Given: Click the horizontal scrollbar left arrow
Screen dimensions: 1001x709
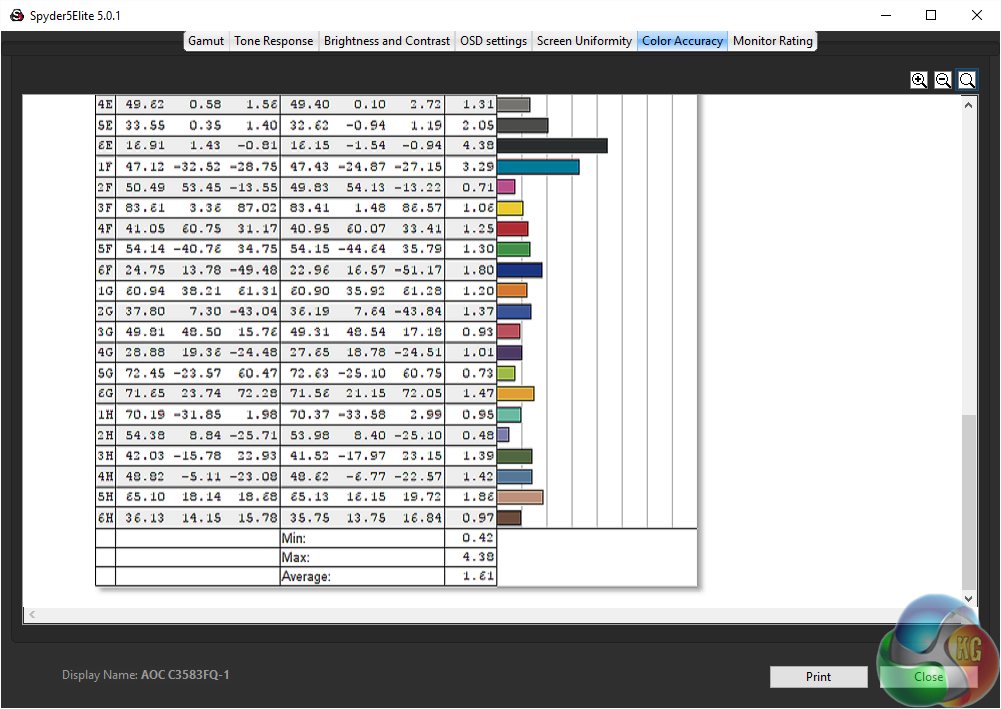Looking at the screenshot, I should click(x=32, y=615).
